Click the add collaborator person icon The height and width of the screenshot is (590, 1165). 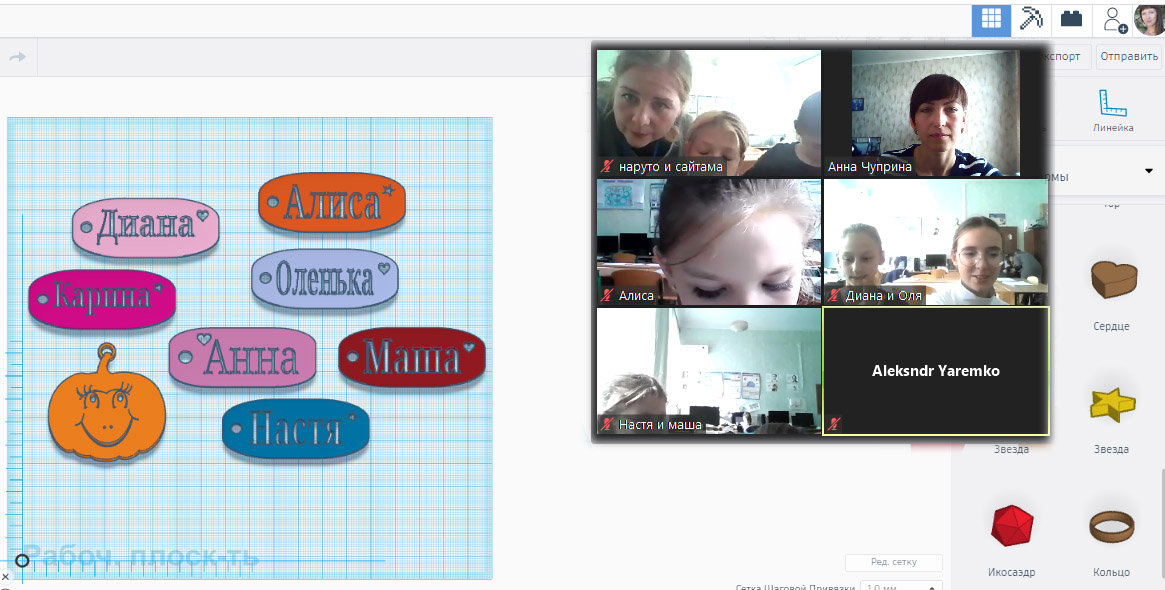pos(1114,20)
